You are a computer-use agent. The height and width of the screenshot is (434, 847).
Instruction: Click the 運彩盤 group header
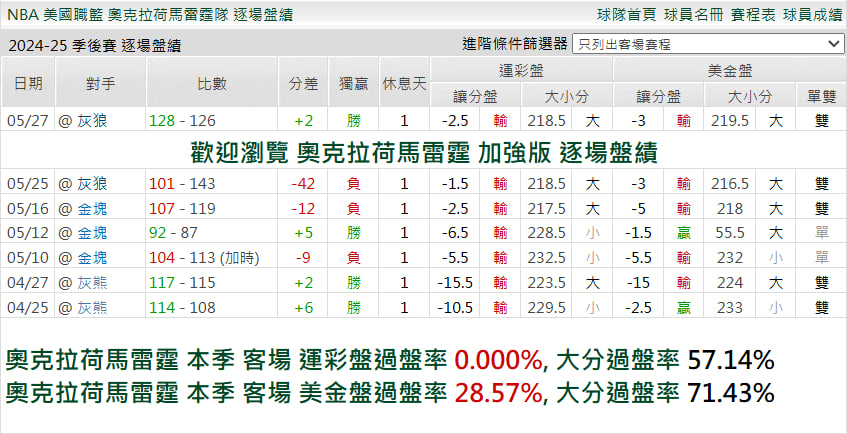[521, 70]
